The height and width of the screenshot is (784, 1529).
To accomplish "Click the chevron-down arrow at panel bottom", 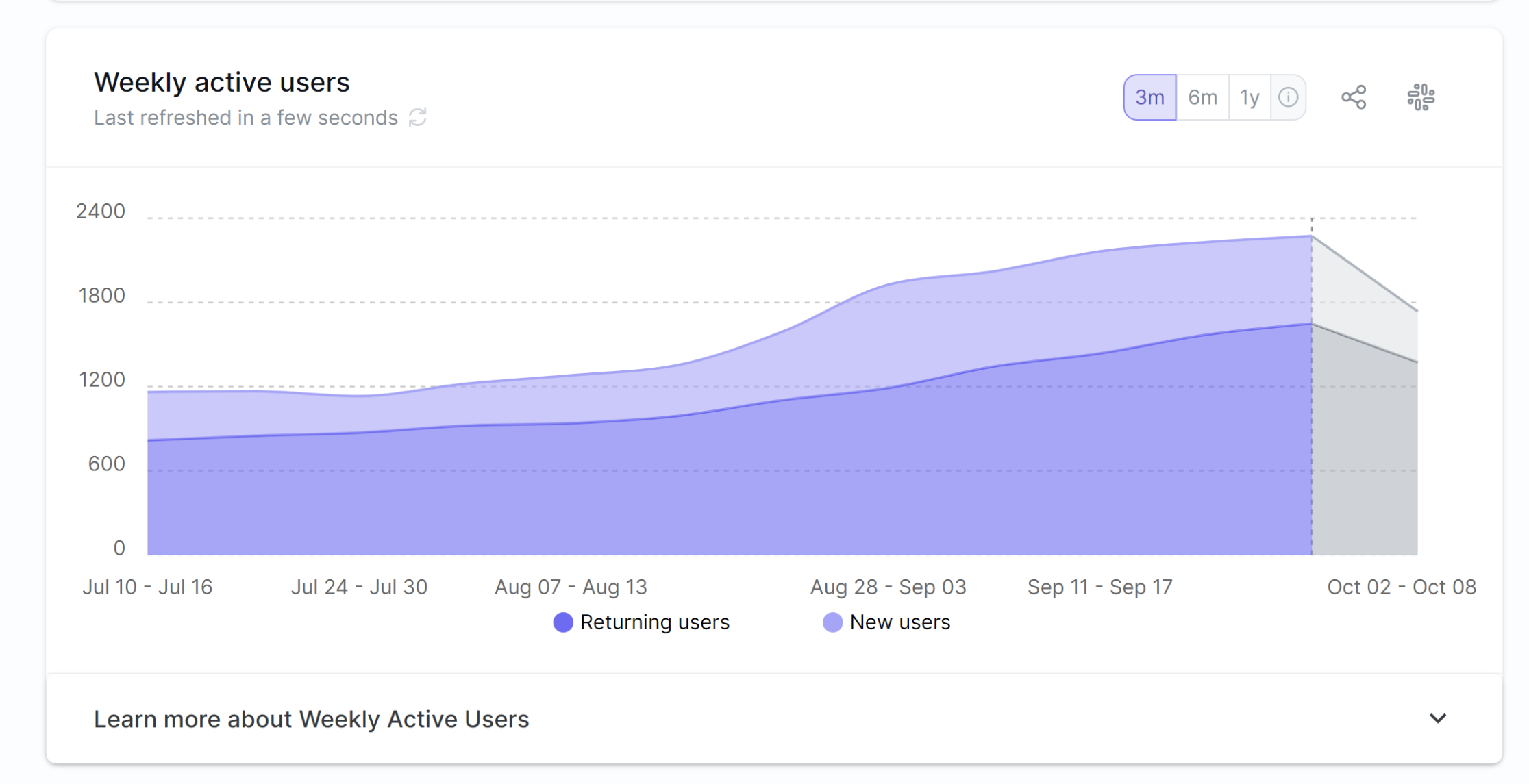I will click(x=1438, y=718).
